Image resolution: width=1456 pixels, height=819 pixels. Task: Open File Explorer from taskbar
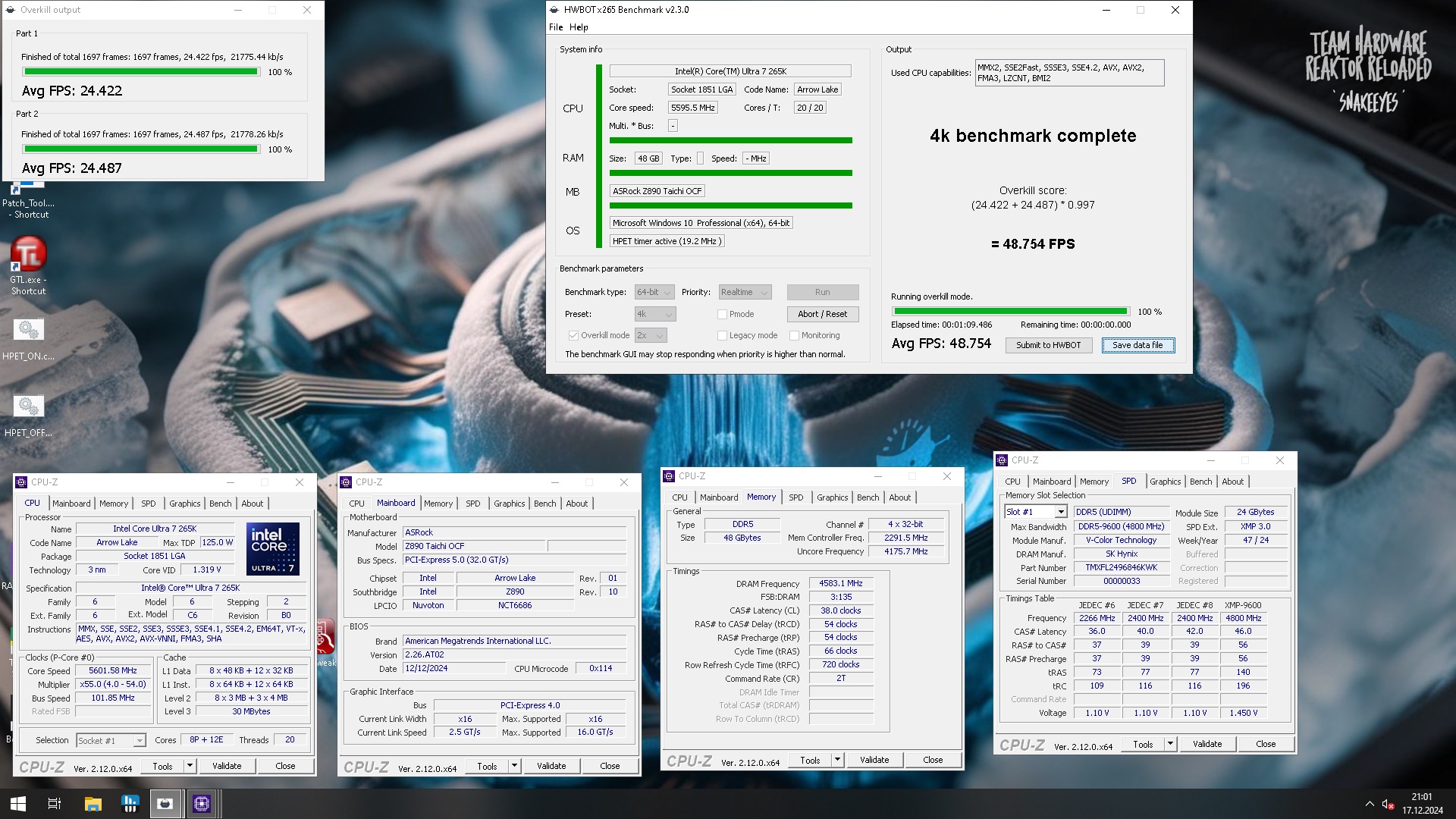click(93, 804)
